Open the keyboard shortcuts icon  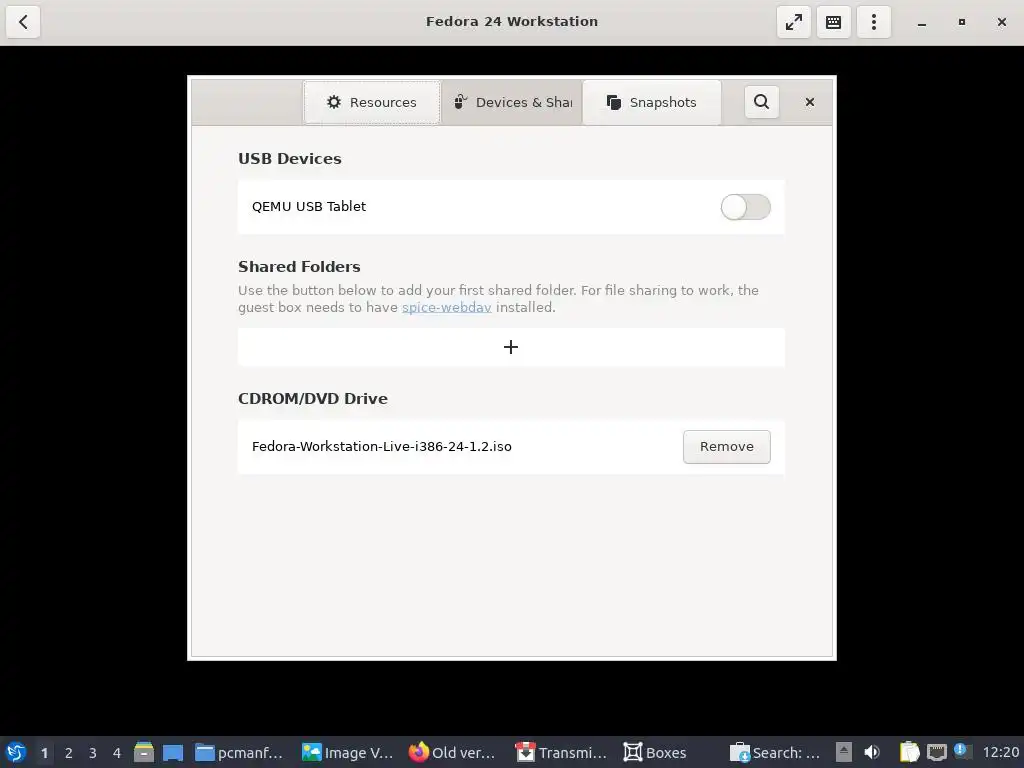[833, 22]
